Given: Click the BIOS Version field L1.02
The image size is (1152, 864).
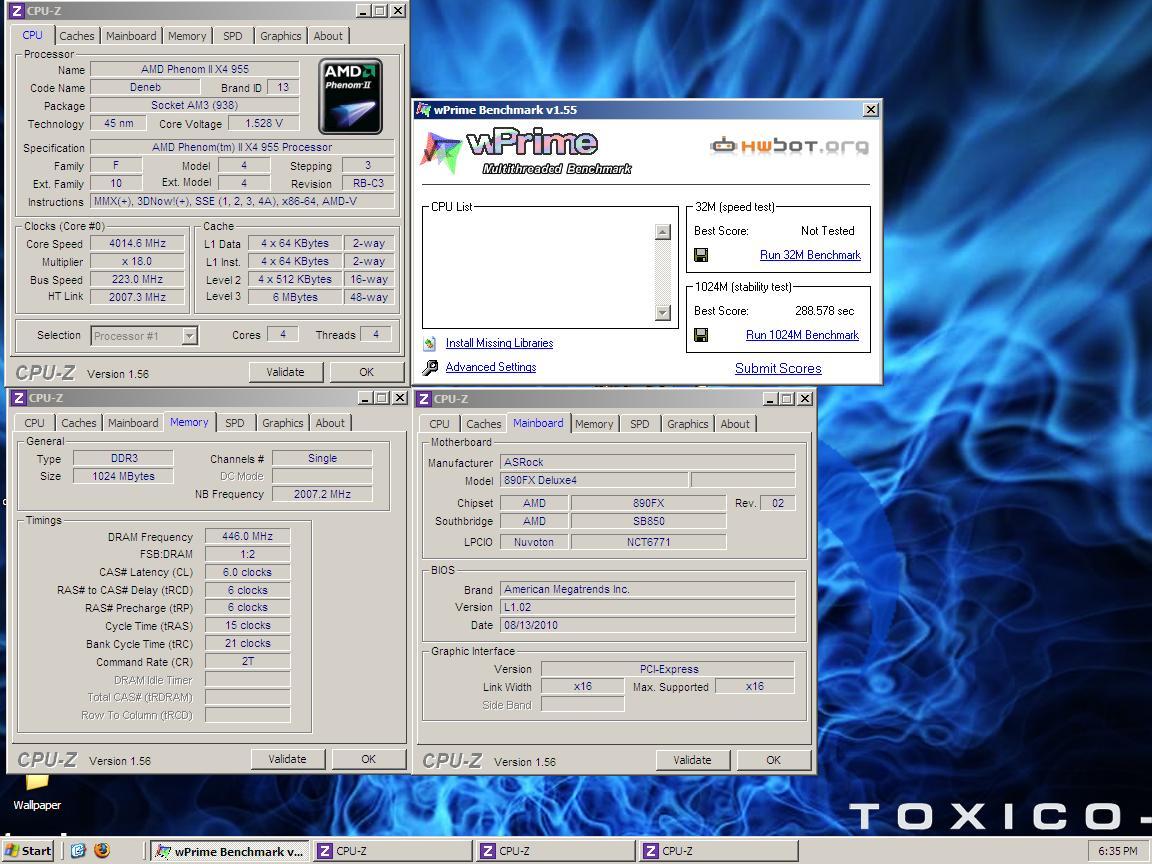Looking at the screenshot, I should [647, 607].
